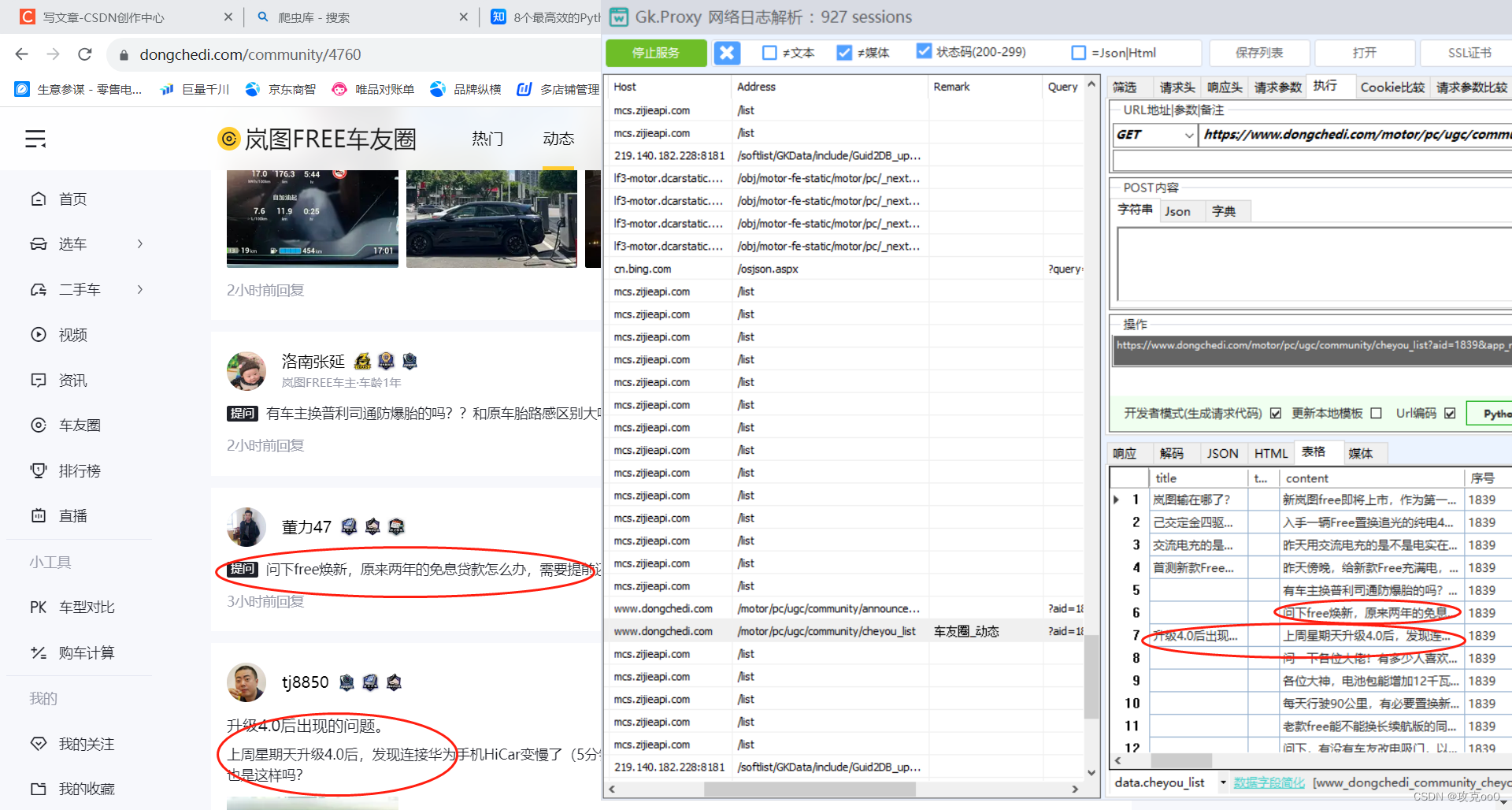Image resolution: width=1512 pixels, height=810 pixels.
Task: Click the 数据字段简化 link
Action: (x=1269, y=782)
